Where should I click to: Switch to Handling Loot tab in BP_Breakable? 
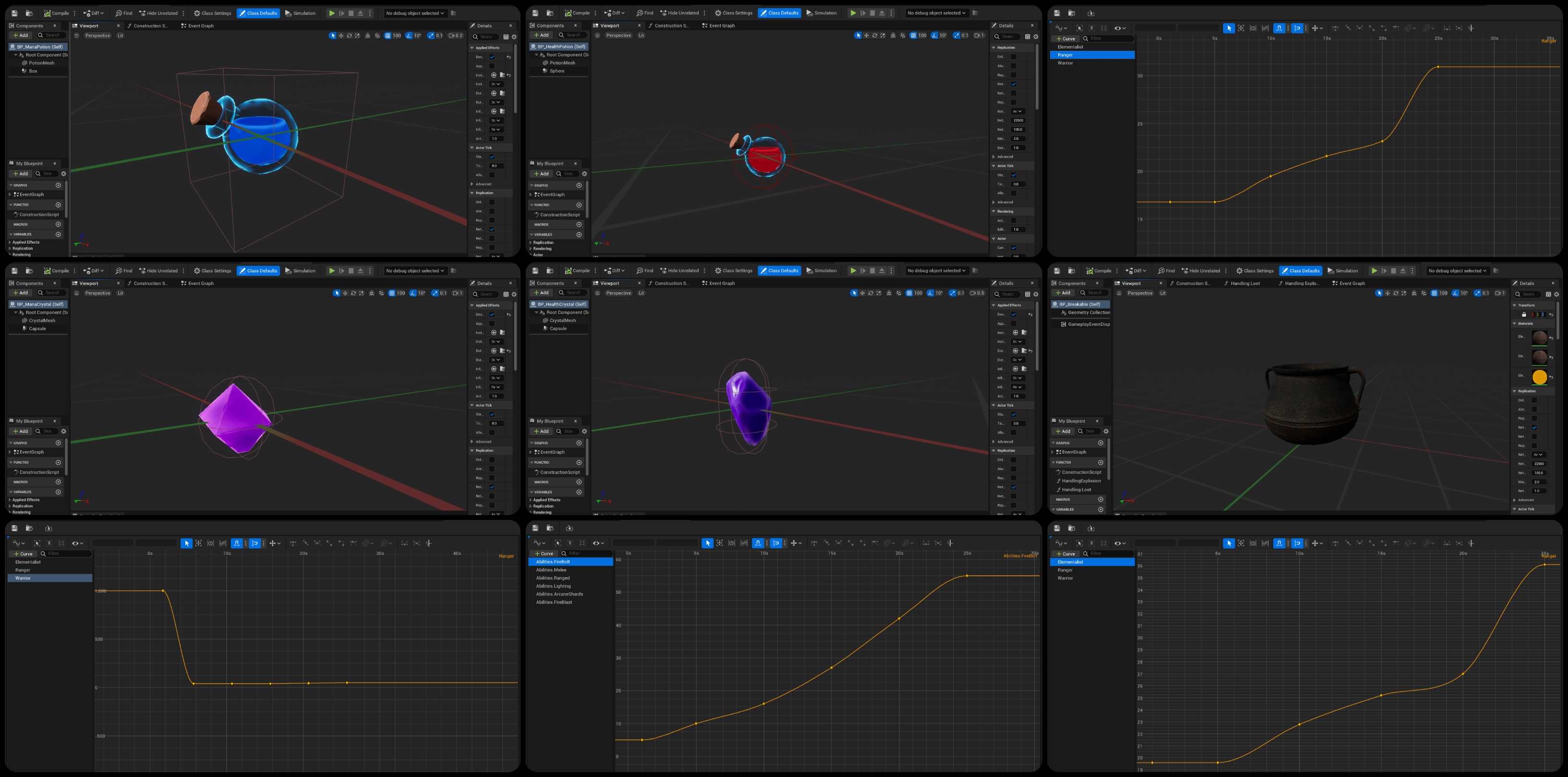click(1242, 283)
